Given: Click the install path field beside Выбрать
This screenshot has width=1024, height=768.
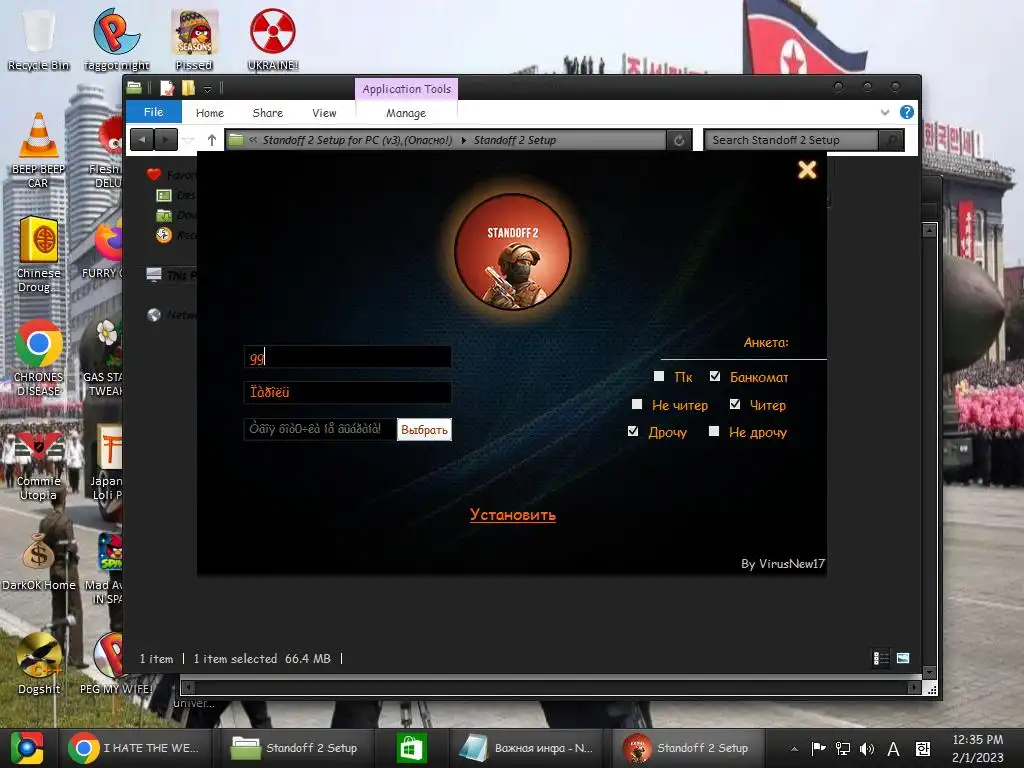Looking at the screenshot, I should click(320, 429).
